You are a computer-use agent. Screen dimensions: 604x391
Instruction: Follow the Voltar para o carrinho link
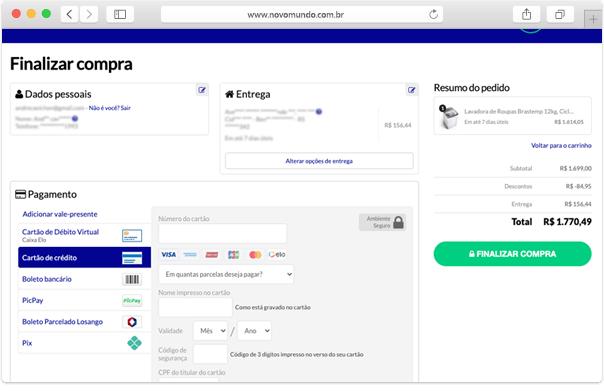[x=561, y=146]
